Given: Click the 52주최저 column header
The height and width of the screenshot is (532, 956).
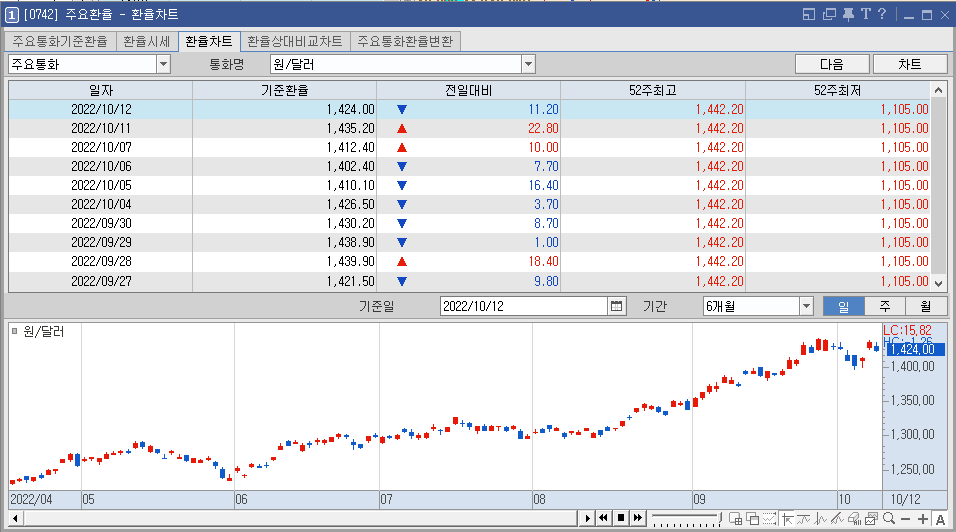Looking at the screenshot, I should coord(838,90).
